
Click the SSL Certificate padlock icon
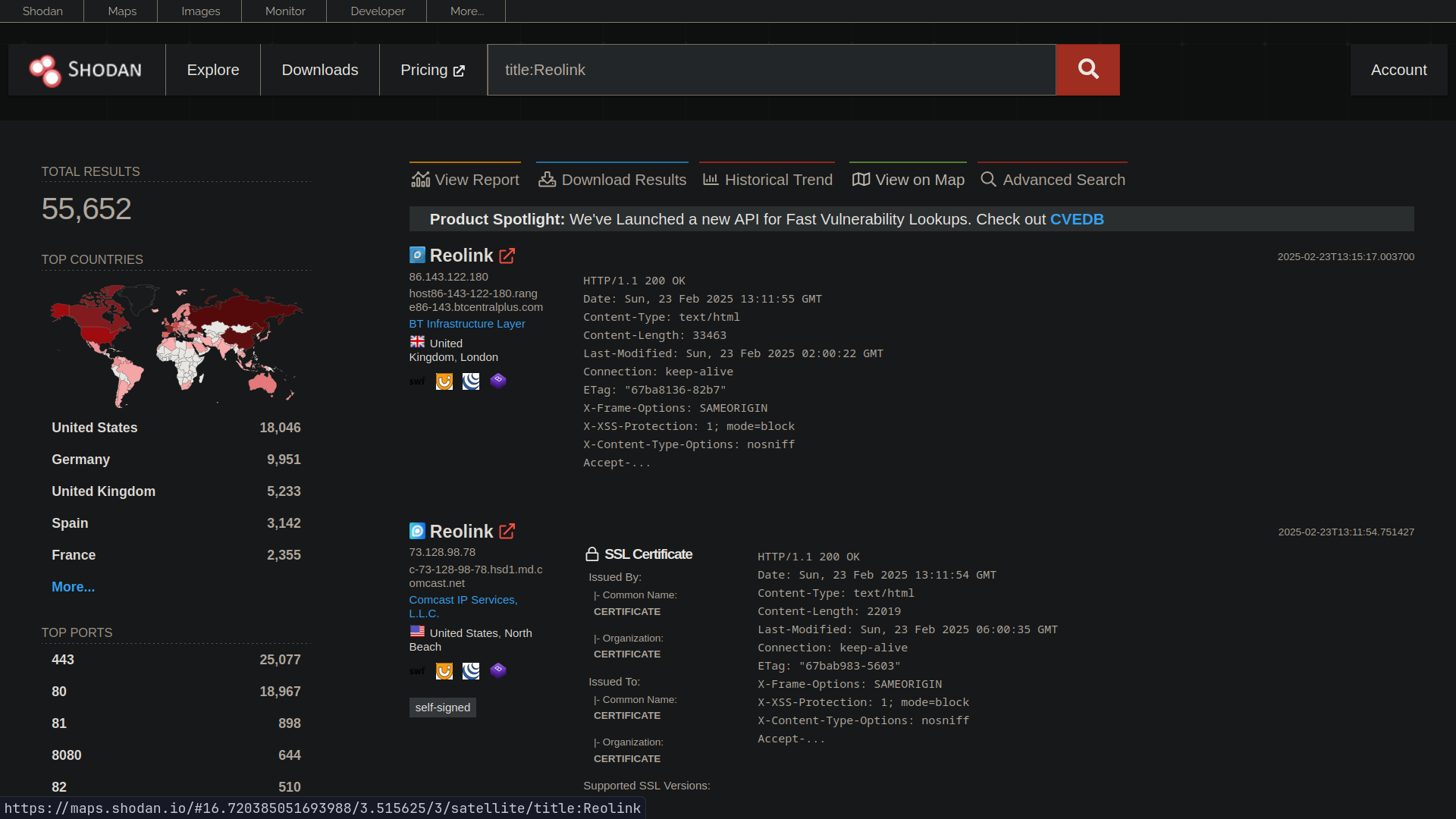[x=591, y=554]
